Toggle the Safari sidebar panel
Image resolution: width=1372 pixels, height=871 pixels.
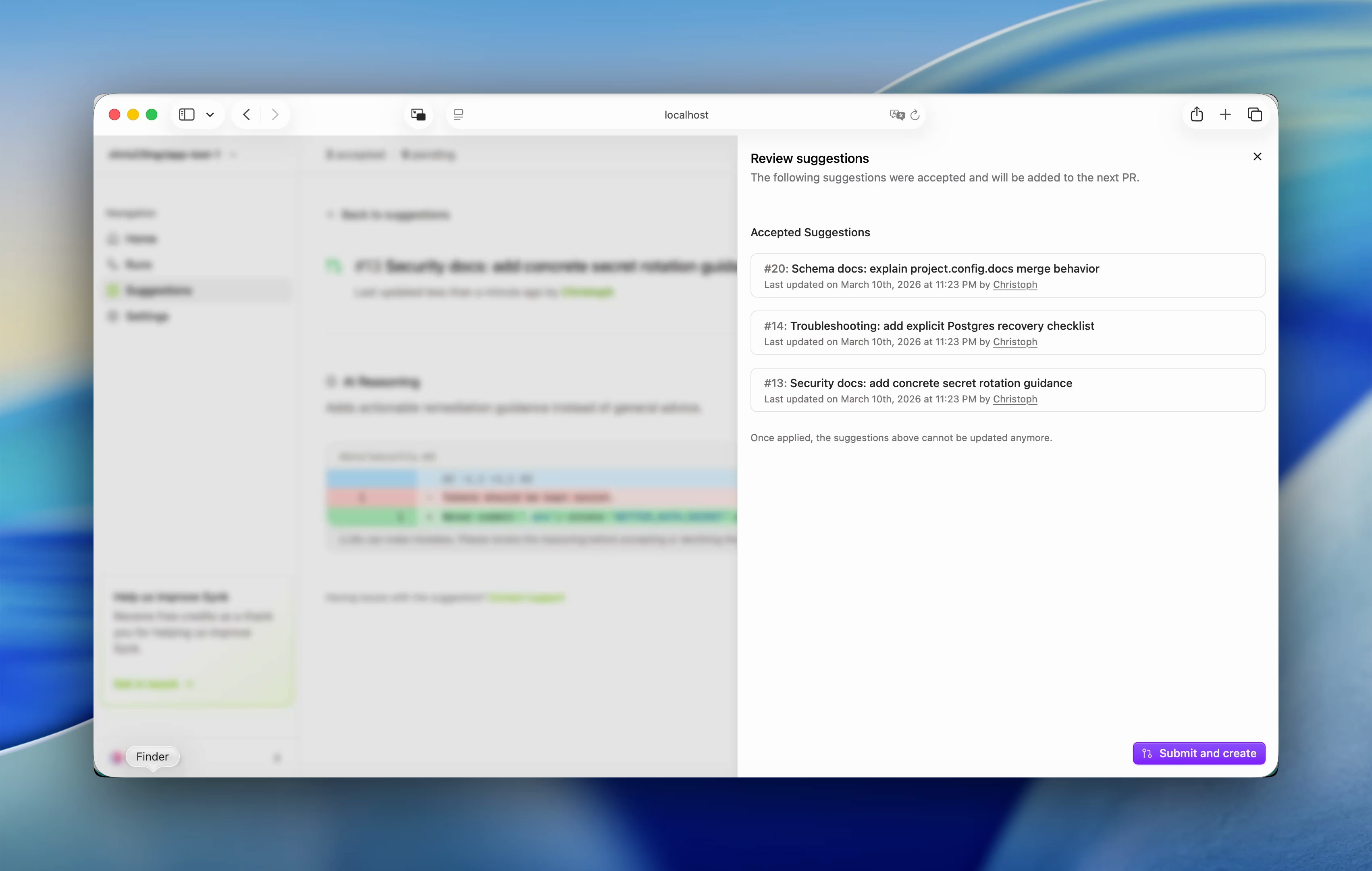coord(186,114)
